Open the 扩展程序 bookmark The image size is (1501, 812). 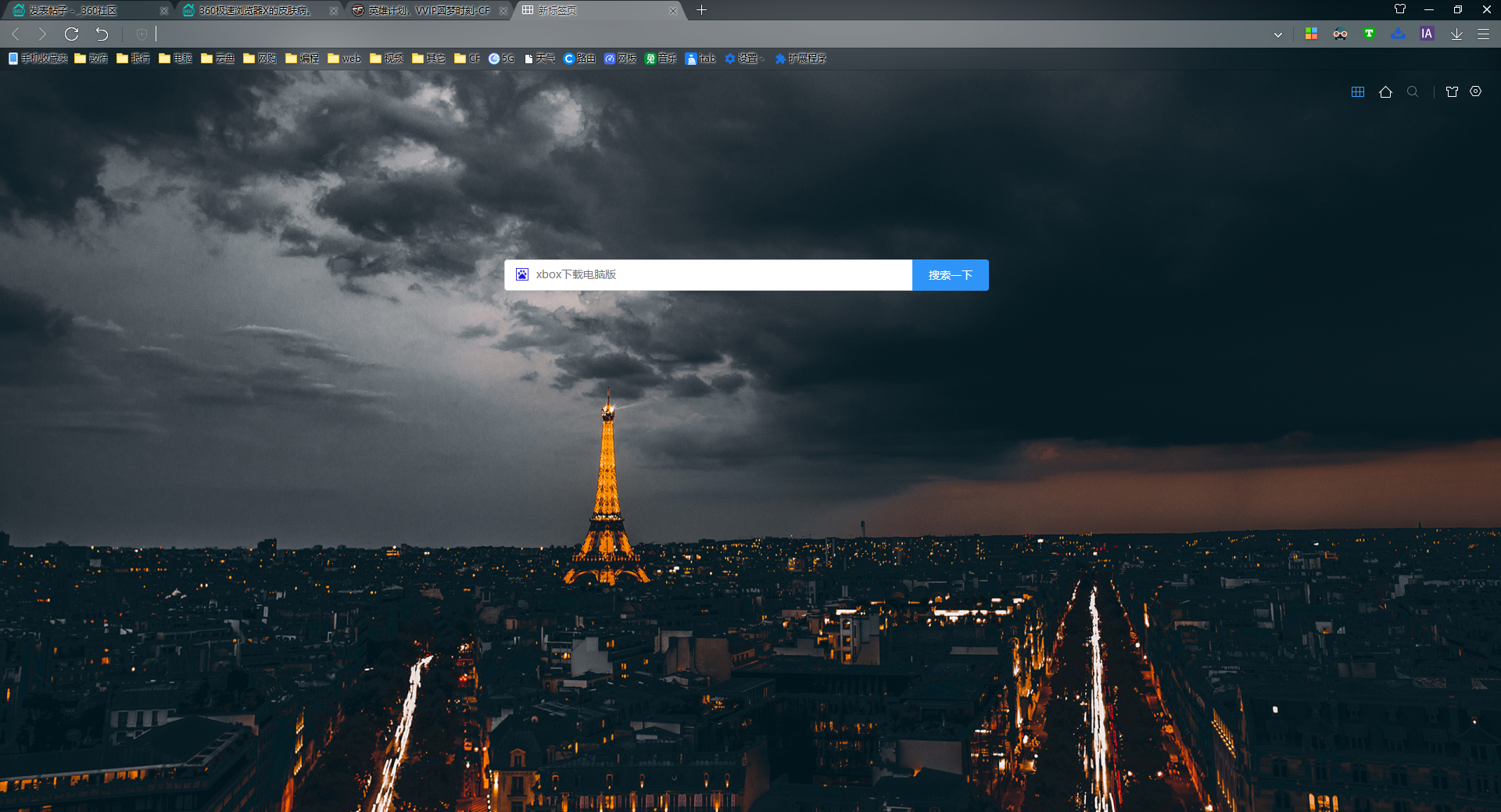pos(801,59)
